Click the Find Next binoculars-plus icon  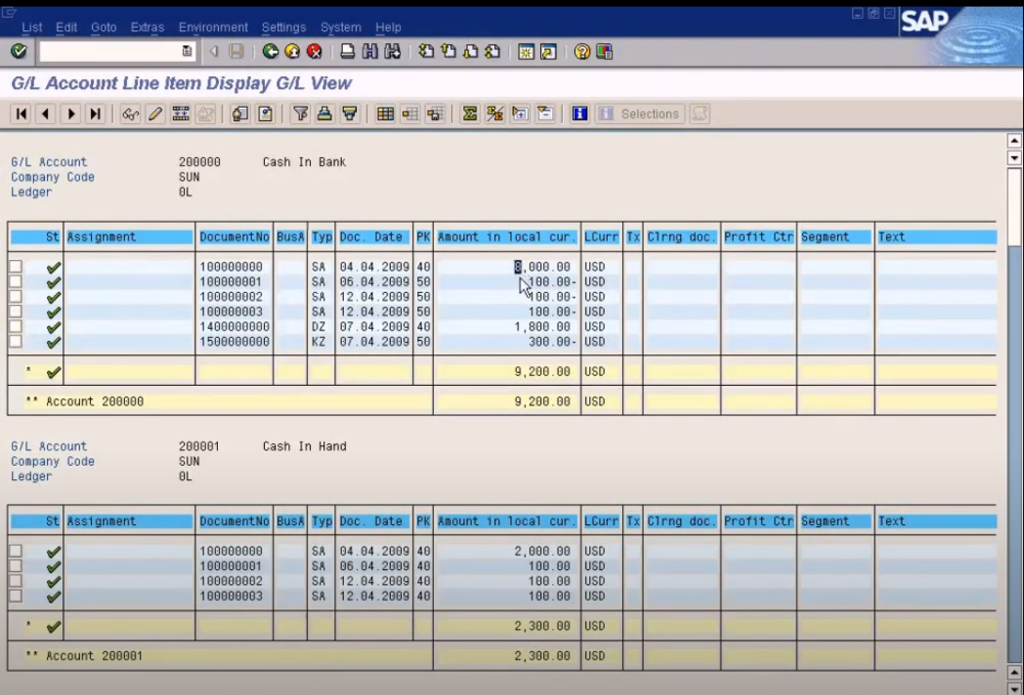[392, 52]
